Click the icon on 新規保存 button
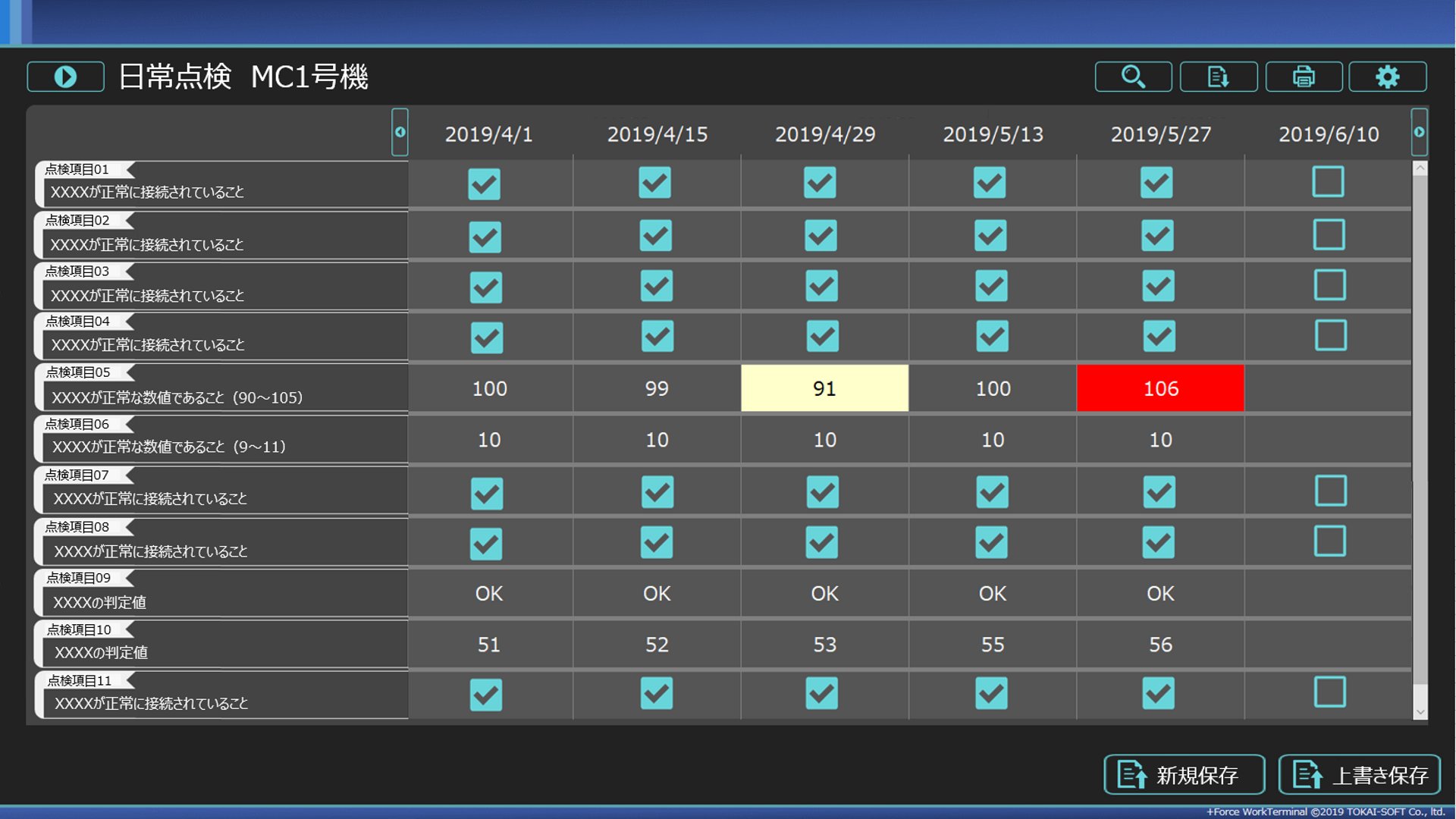The image size is (1456, 819). [x=1132, y=775]
